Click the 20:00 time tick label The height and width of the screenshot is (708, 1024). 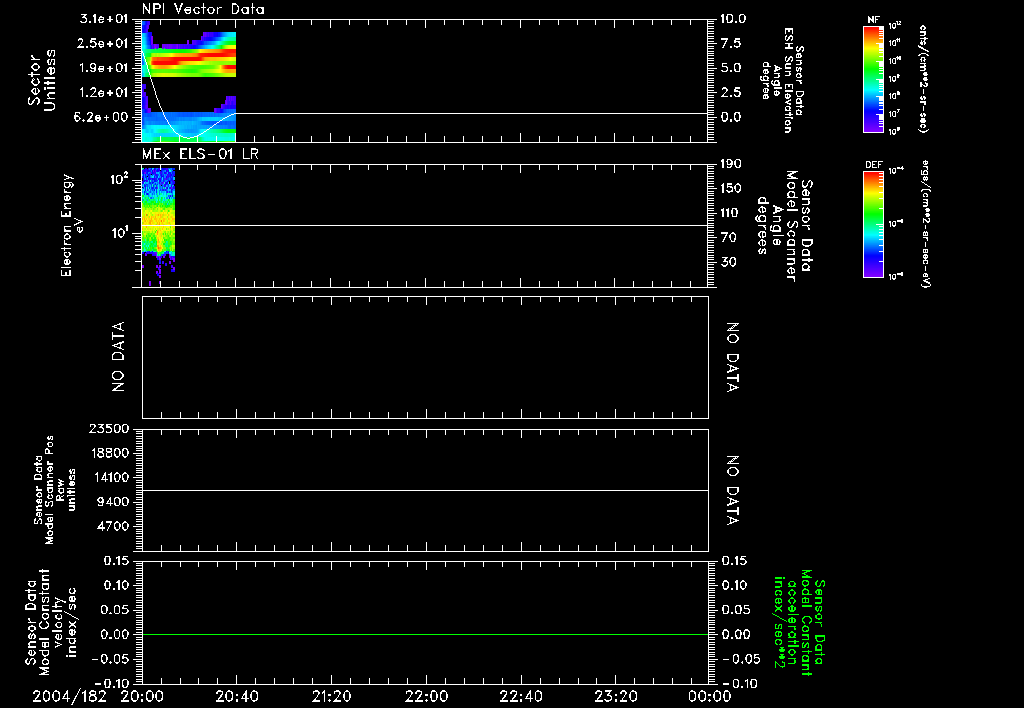click(x=142, y=696)
